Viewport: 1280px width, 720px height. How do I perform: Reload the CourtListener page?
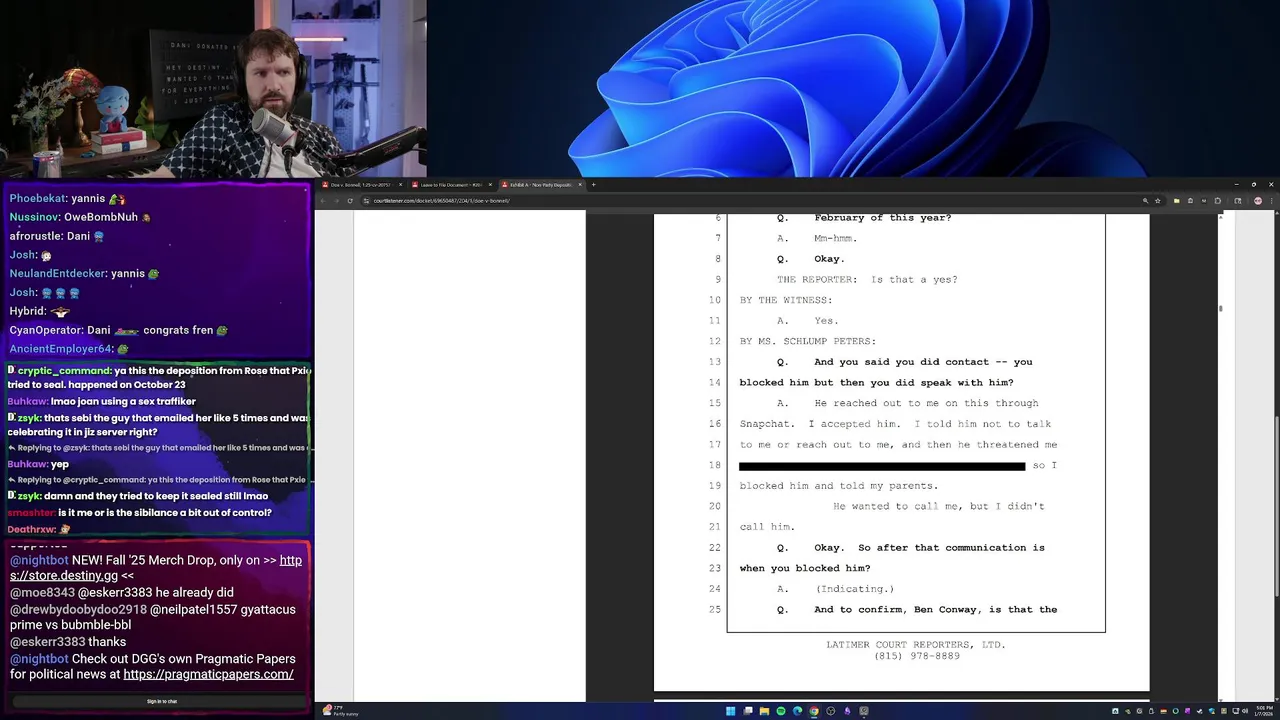coord(349,200)
